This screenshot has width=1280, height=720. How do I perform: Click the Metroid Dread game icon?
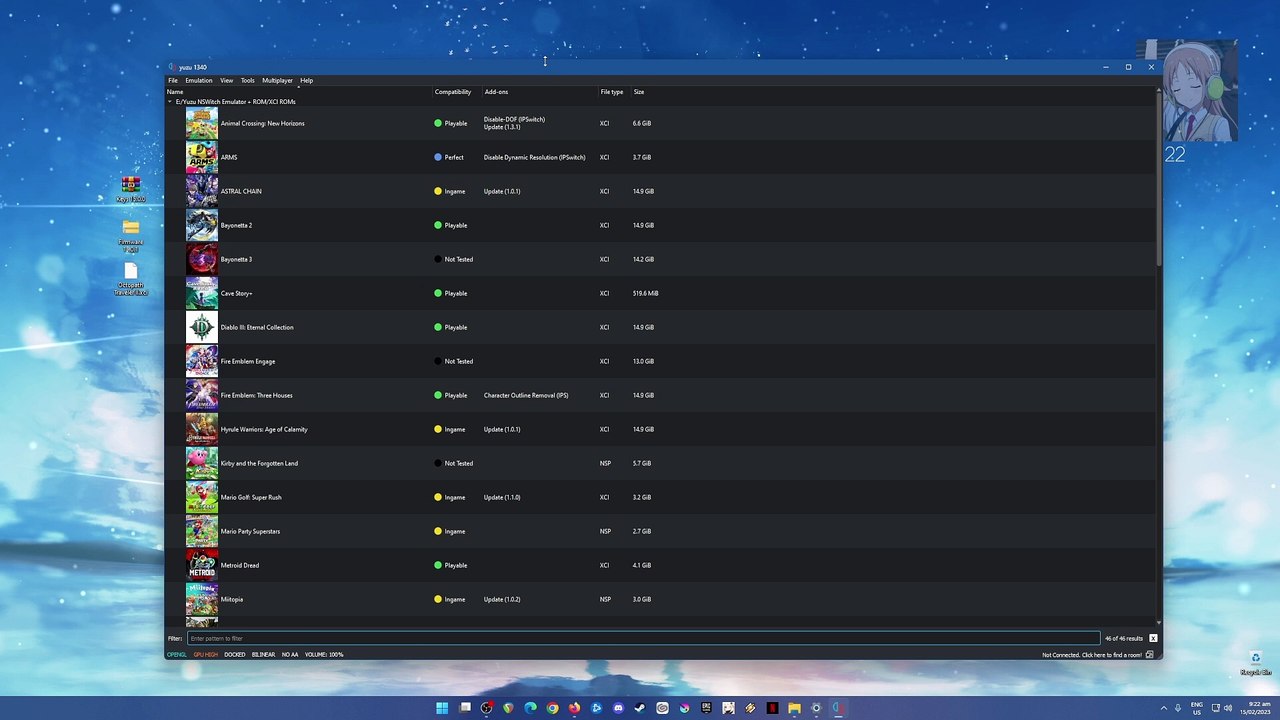click(x=201, y=565)
